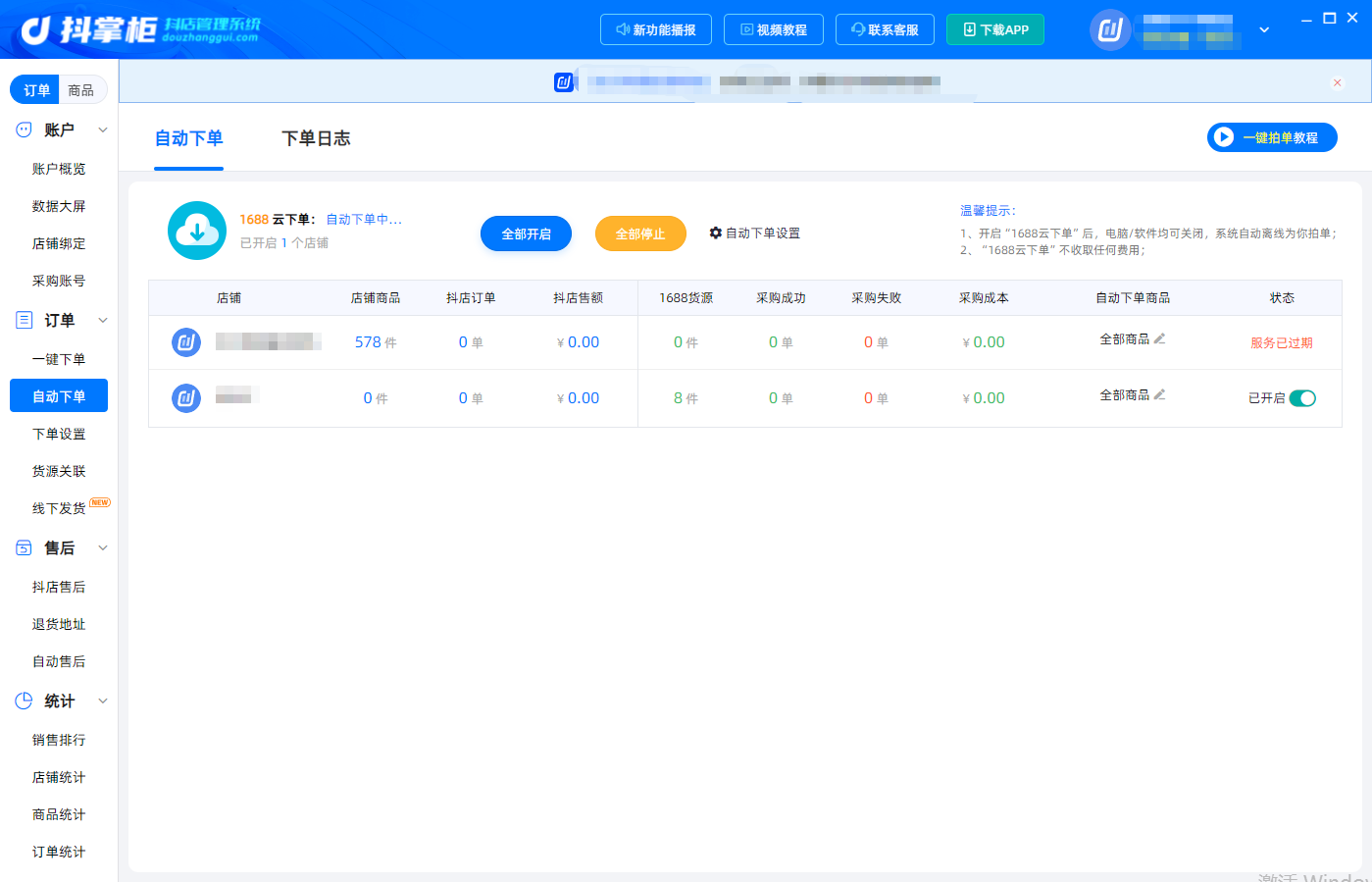This screenshot has width=1372, height=882.
Task: Click the 下载APP button
Action: pyautogui.click(x=995, y=29)
